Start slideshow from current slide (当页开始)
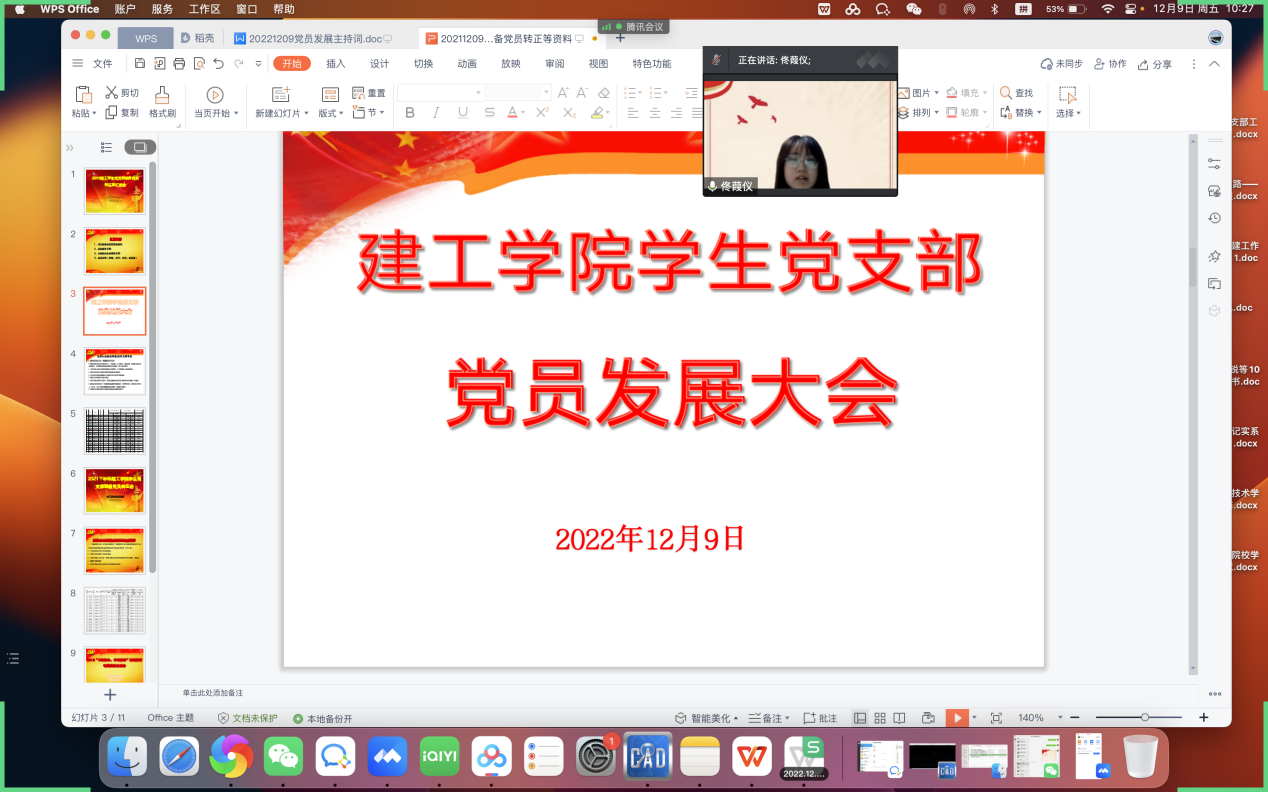Screen dimensions: 1268x792 coord(214,95)
